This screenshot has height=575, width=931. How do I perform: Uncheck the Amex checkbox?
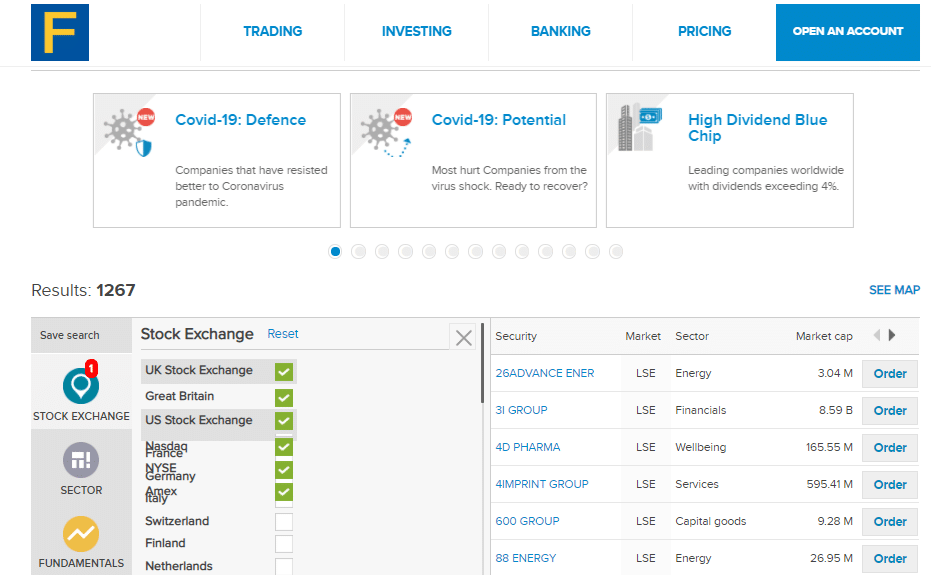coord(284,491)
